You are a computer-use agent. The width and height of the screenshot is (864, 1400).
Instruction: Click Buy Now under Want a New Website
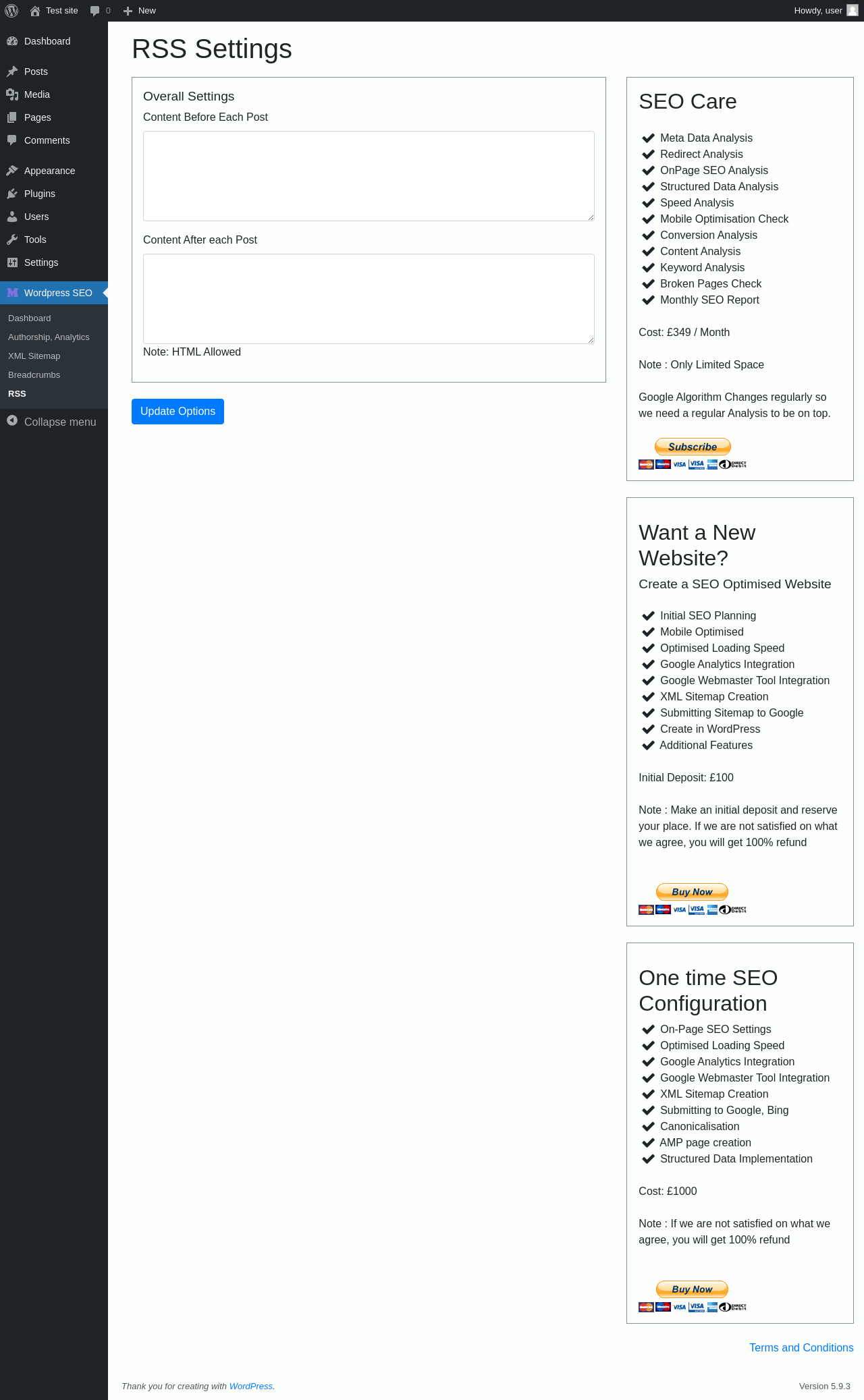(692, 892)
